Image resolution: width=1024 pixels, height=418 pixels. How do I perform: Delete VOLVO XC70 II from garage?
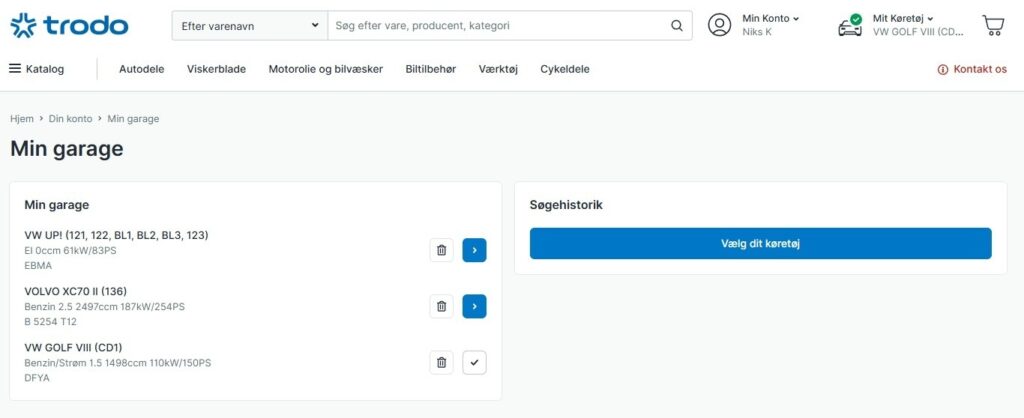point(441,306)
